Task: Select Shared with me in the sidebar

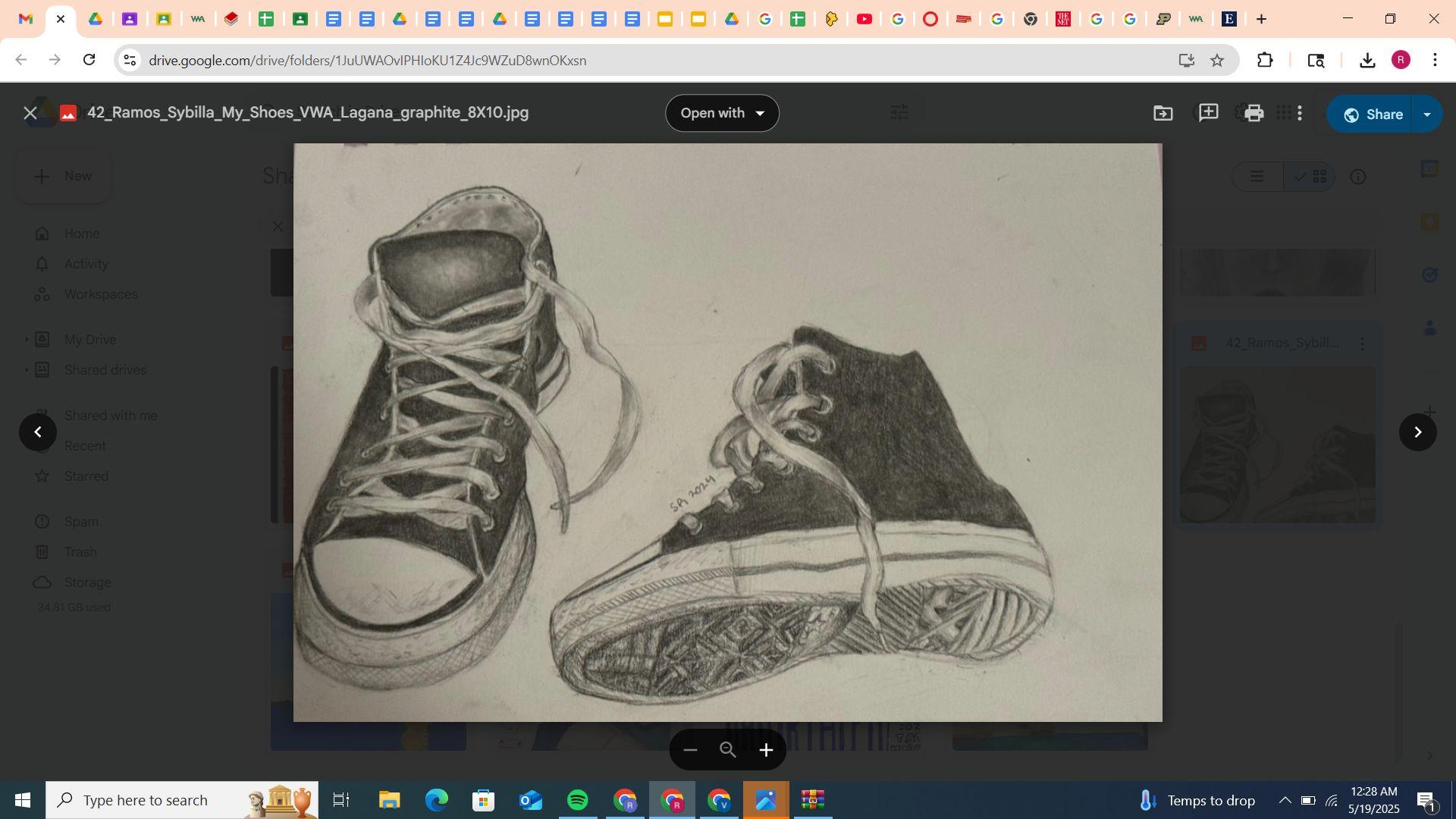Action: pos(111,416)
